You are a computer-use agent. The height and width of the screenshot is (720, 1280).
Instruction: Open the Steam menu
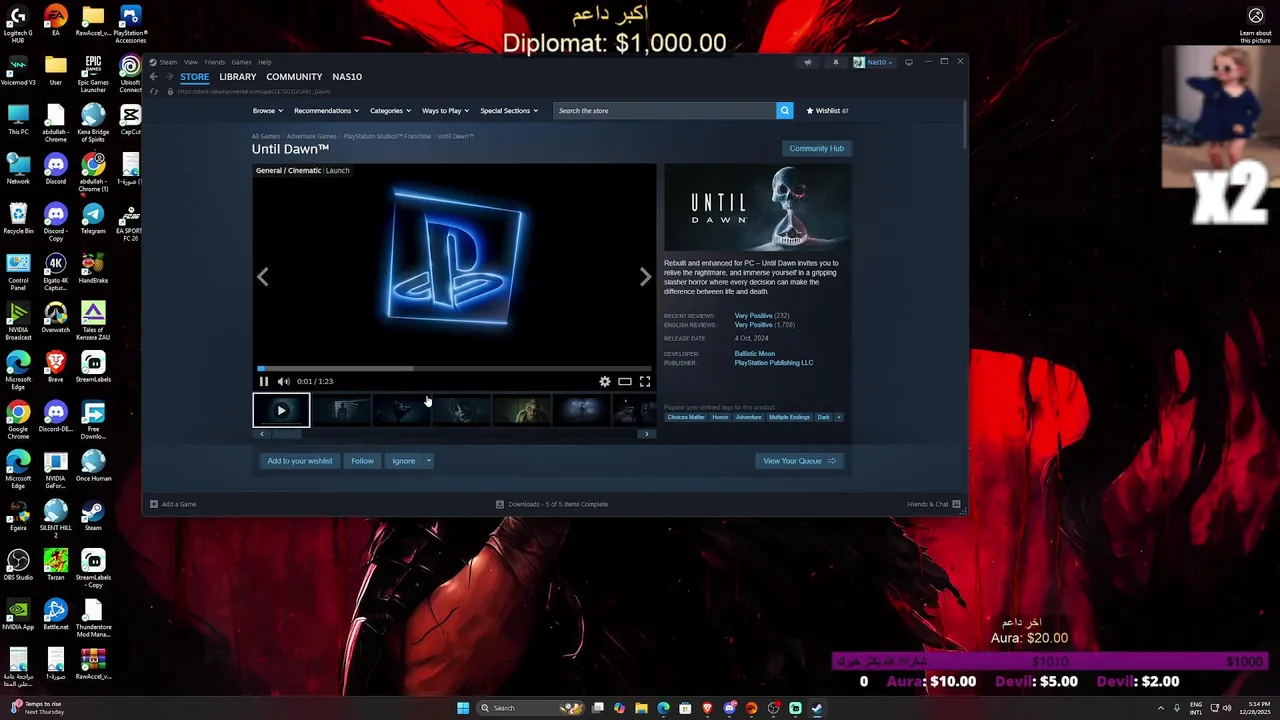(168, 62)
